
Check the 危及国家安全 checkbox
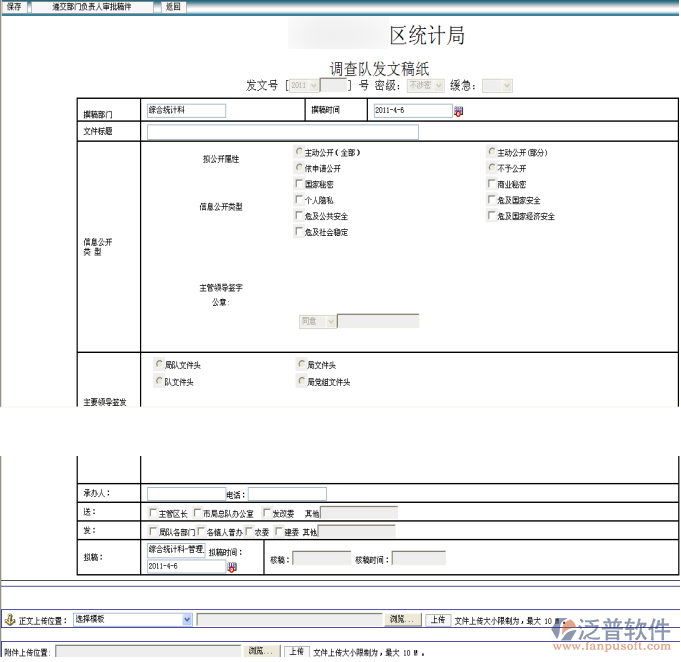tap(492, 199)
